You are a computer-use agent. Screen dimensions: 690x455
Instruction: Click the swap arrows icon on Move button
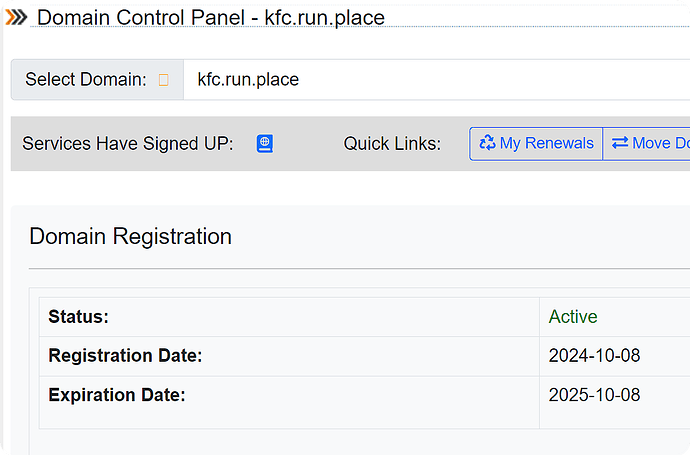pyautogui.click(x=620, y=143)
